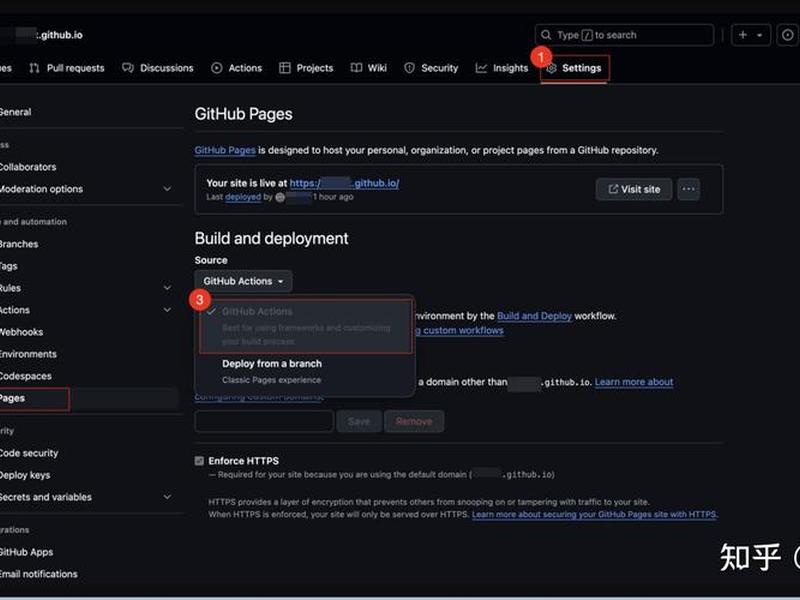The height and width of the screenshot is (600, 800).
Task: Expand the sidebar Actions chevron
Action: [167, 310]
